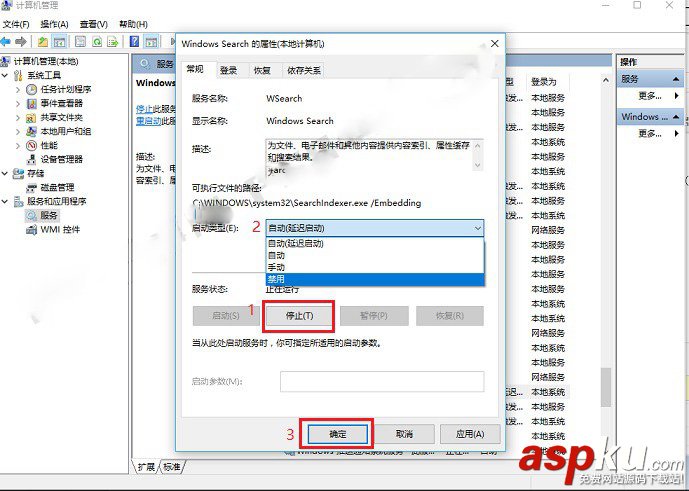Select 共享文件夹 in the tree
The height and width of the screenshot is (491, 689).
pyautogui.click(x=61, y=117)
